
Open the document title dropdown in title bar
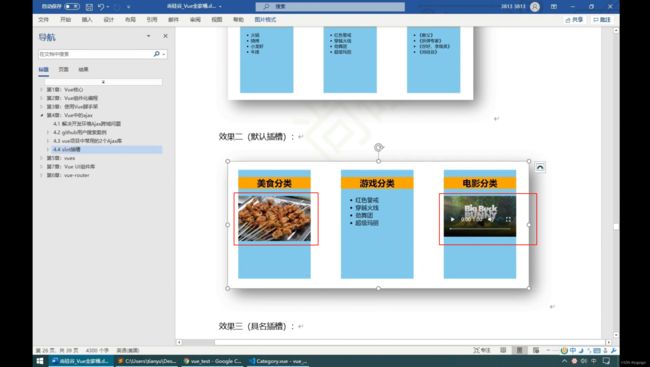point(220,7)
